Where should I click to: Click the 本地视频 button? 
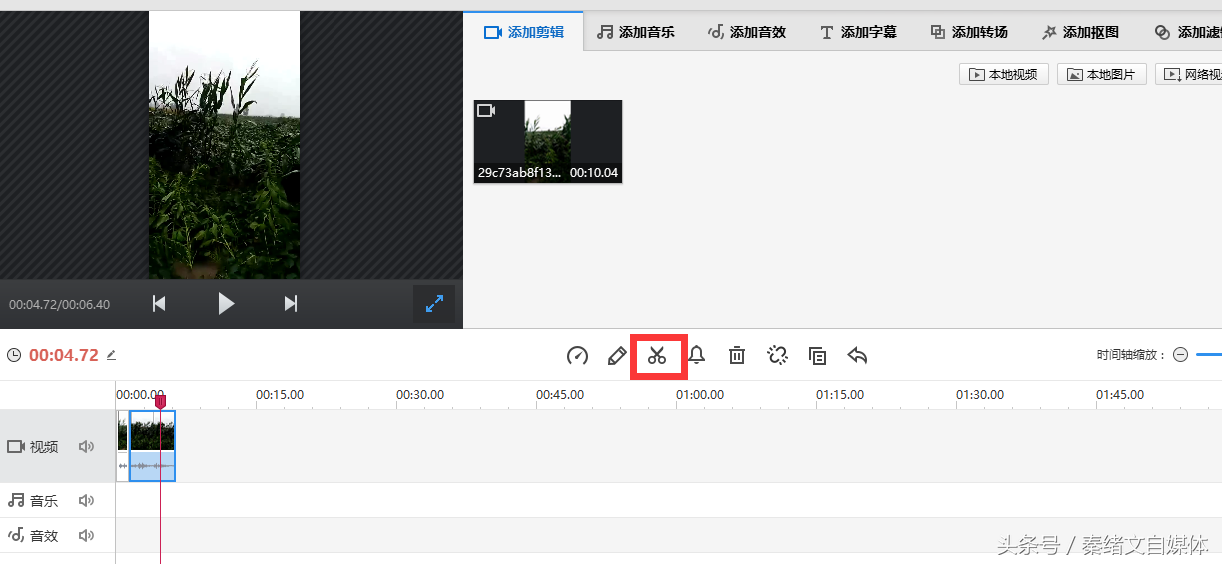1004,74
